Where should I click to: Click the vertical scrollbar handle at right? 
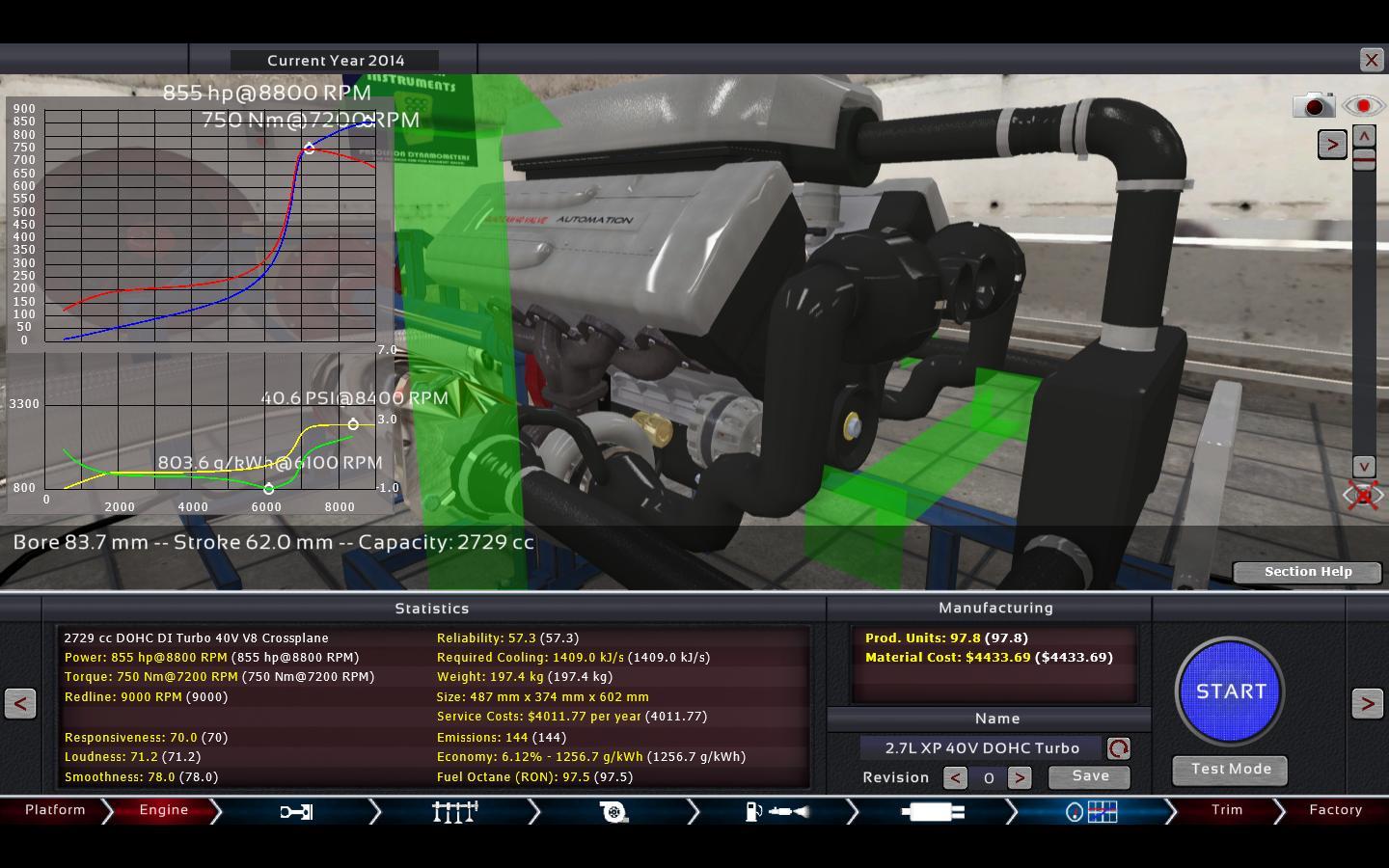[1364, 160]
